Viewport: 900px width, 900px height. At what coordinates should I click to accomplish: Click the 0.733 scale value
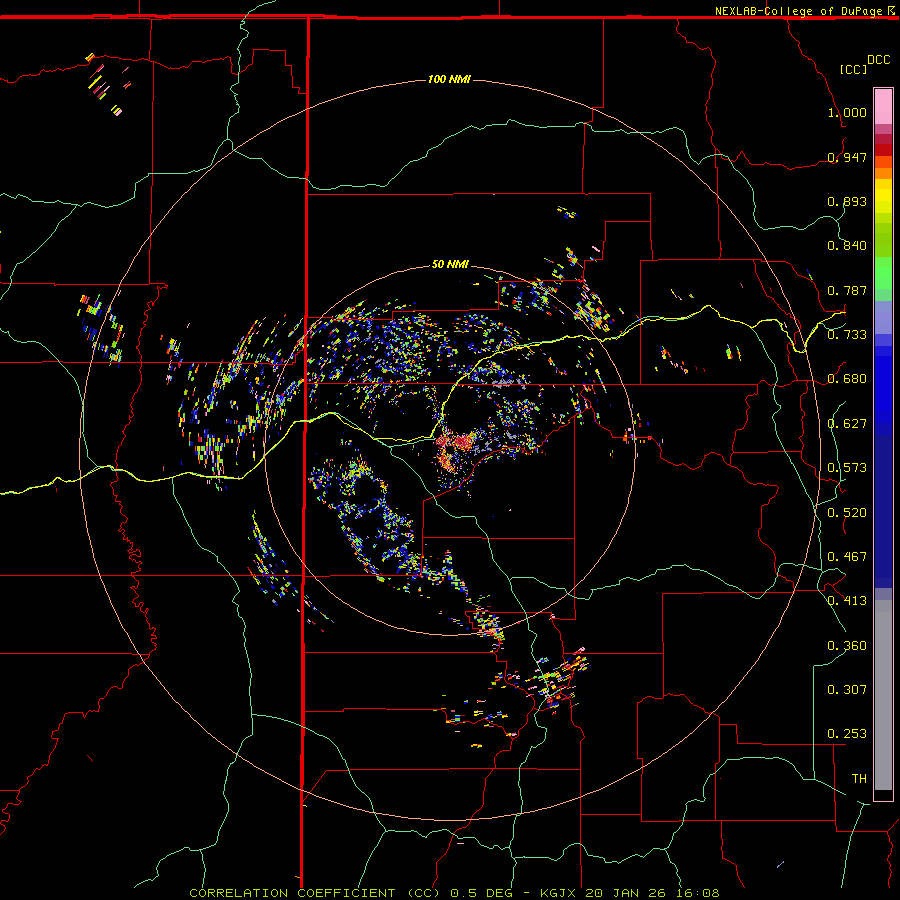coord(847,335)
